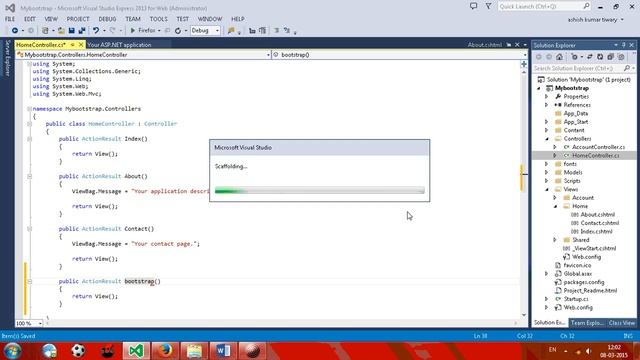Click the Browser Refresh icon in toolbar

click(x=178, y=31)
